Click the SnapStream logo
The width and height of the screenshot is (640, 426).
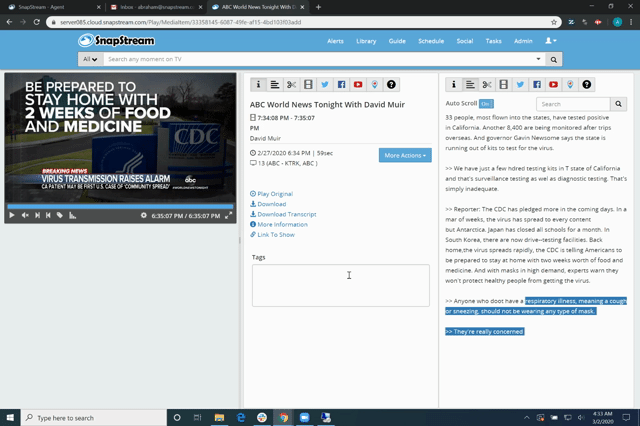117,40
